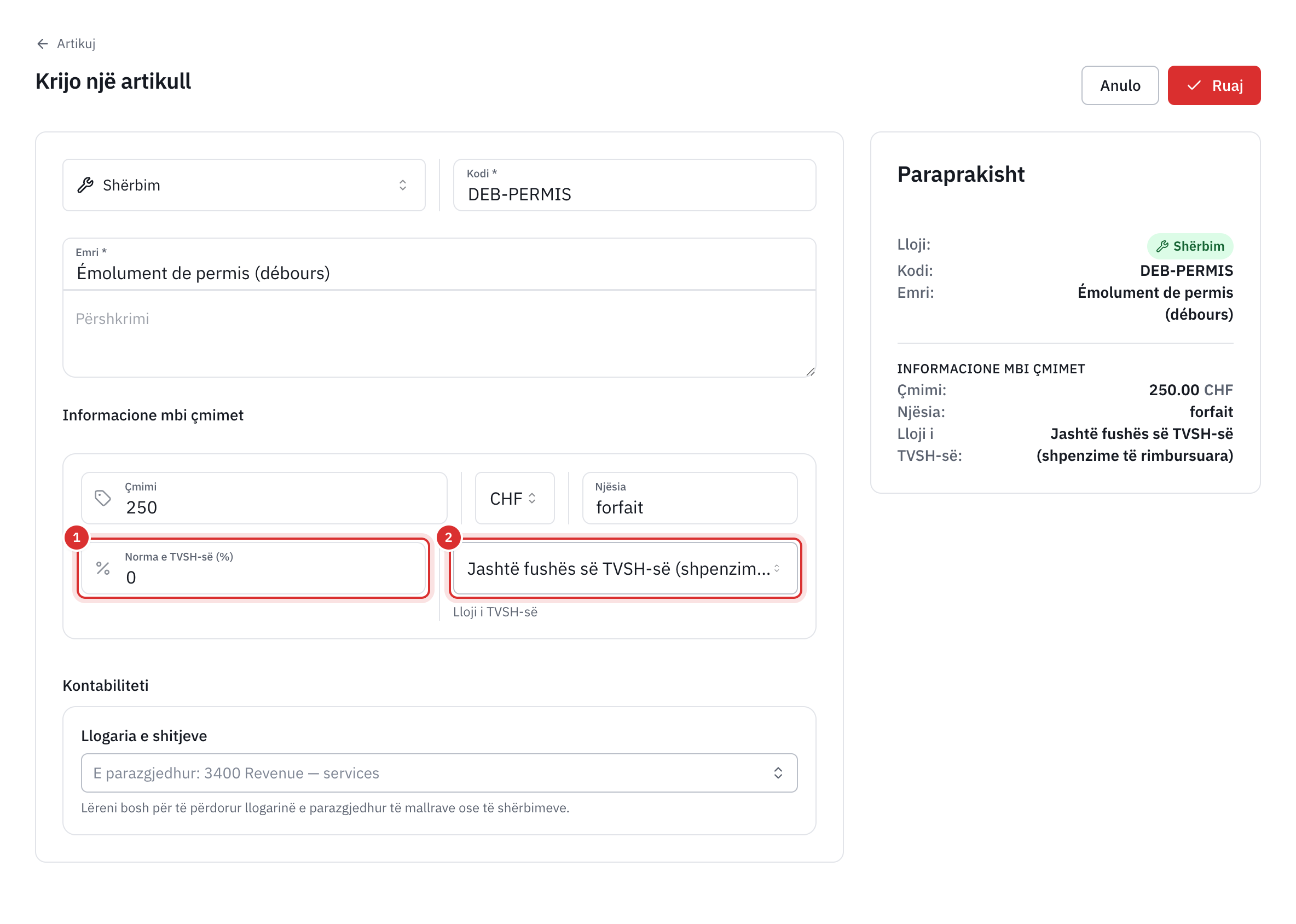Click the checkmark icon on Ruaj button
The width and height of the screenshot is (1296, 924).
click(x=1194, y=85)
